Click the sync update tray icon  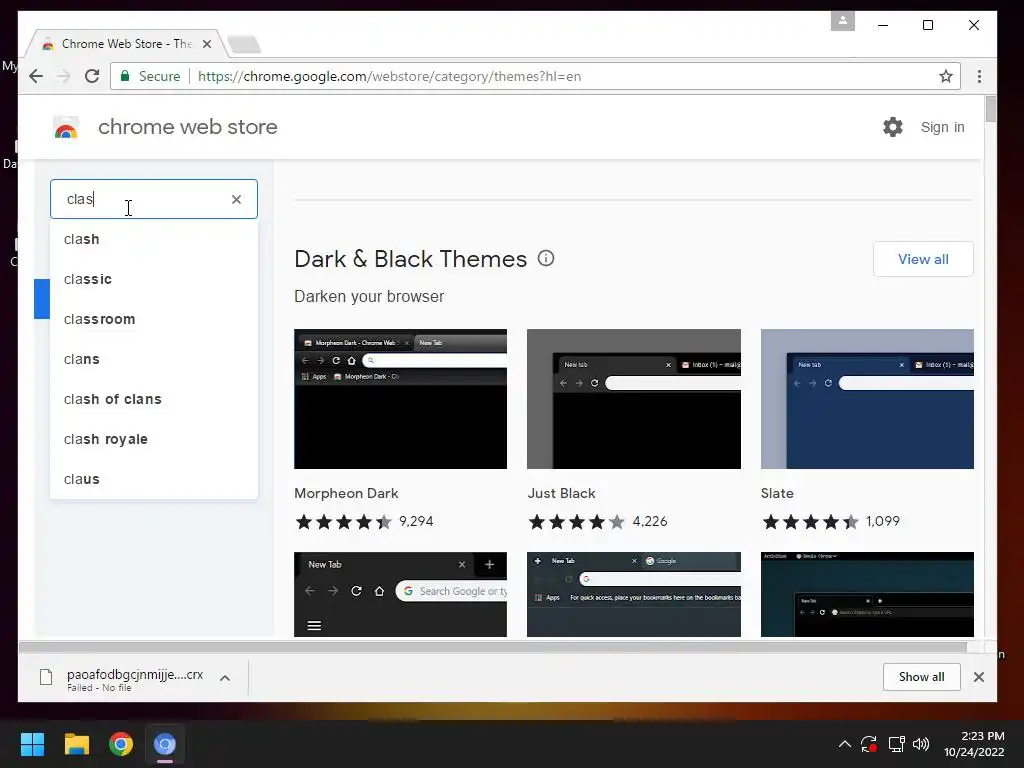tap(869, 744)
